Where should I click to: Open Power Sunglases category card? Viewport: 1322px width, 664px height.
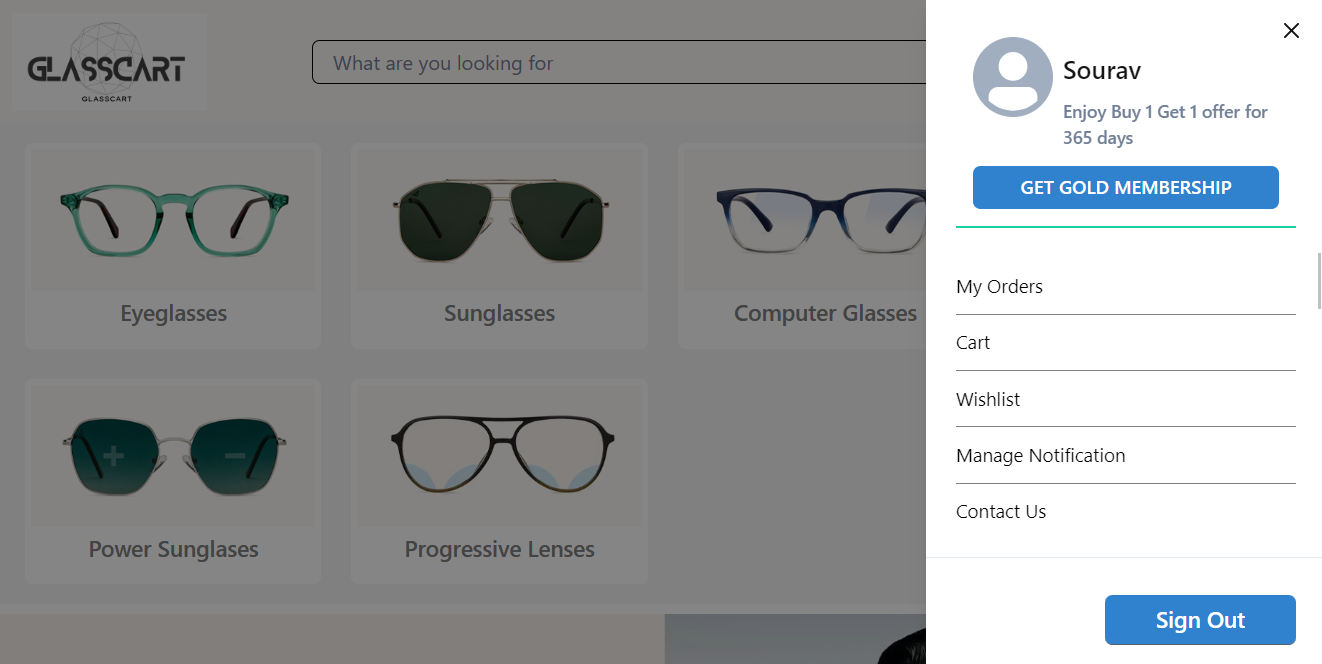173,481
